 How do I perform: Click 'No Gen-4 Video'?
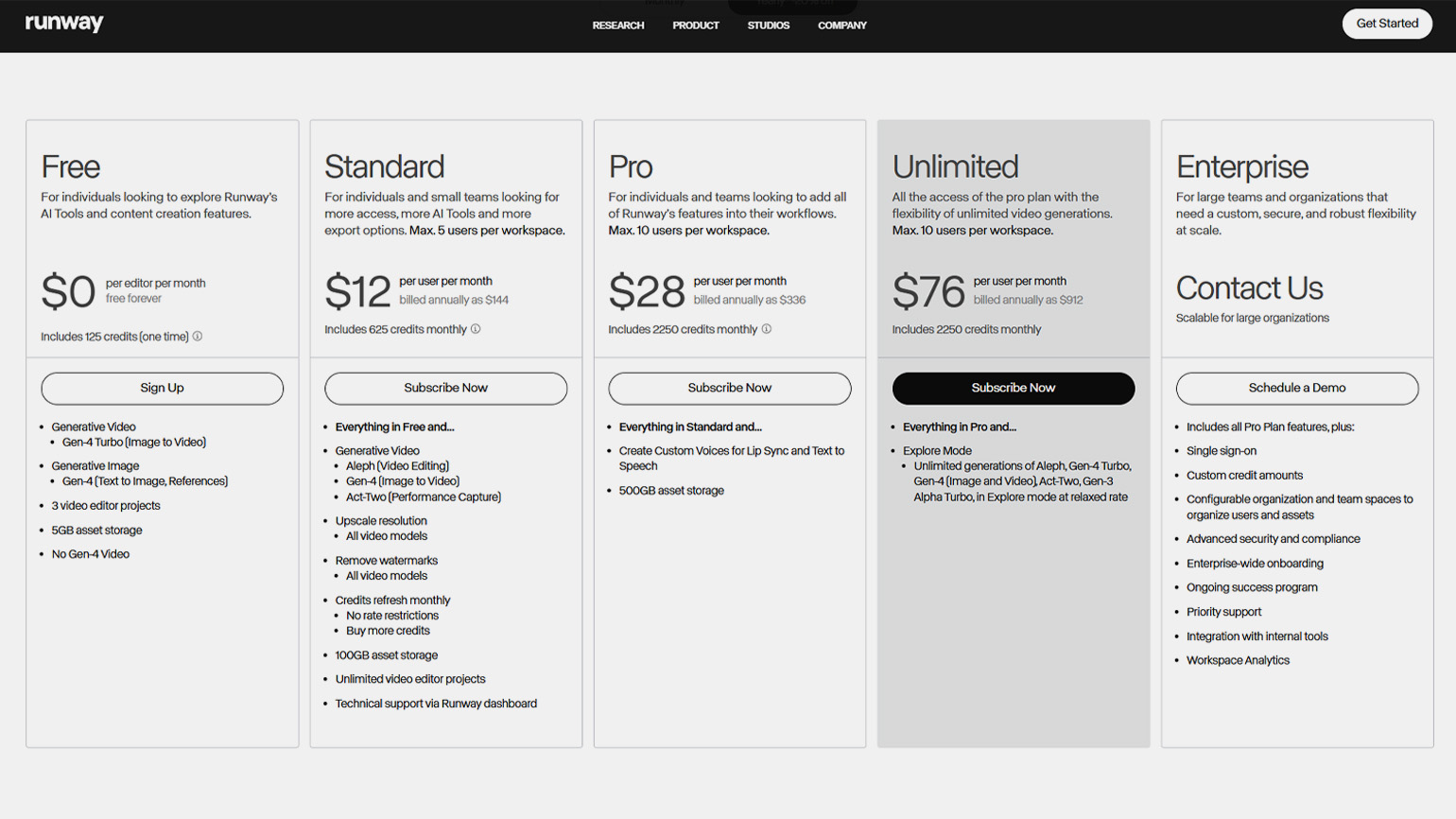click(x=91, y=554)
